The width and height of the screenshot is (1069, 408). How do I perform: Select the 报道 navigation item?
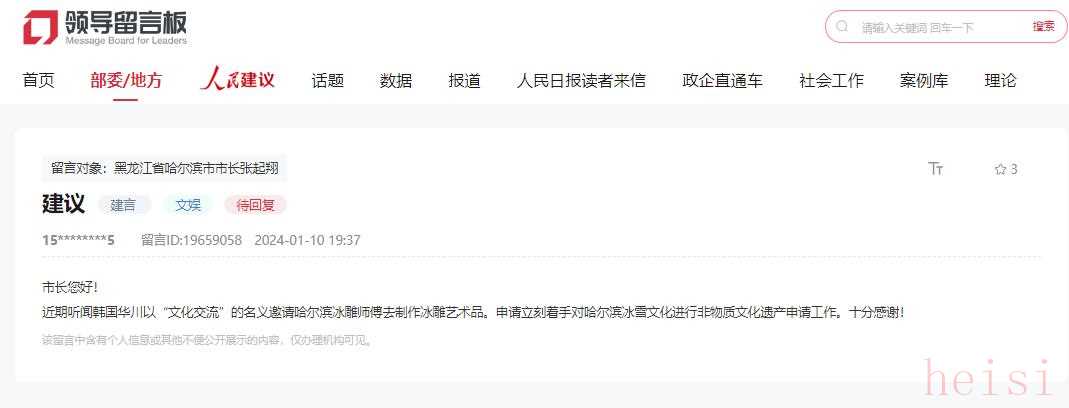tap(464, 81)
